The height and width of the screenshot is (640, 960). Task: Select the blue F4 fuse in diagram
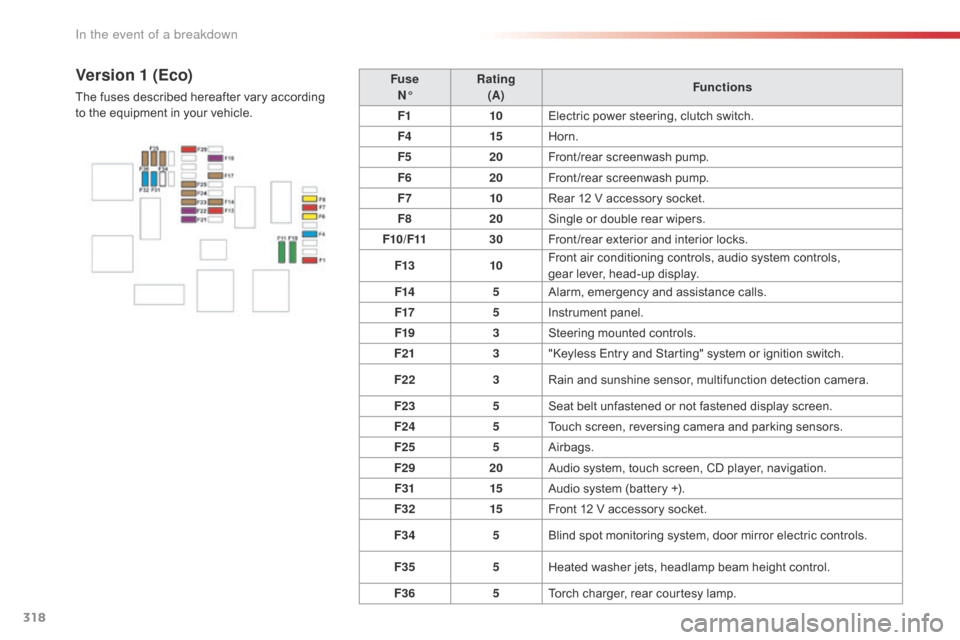coord(310,233)
